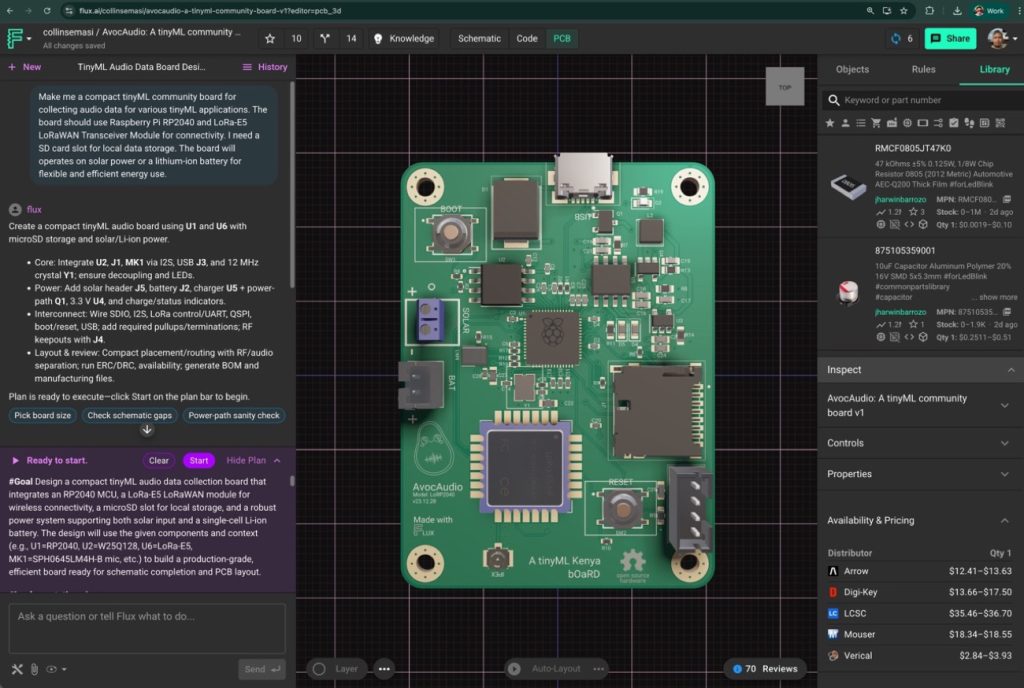Screen dimensions: 1024x688
Task: Click the star favorites library filter
Action: 830,123
